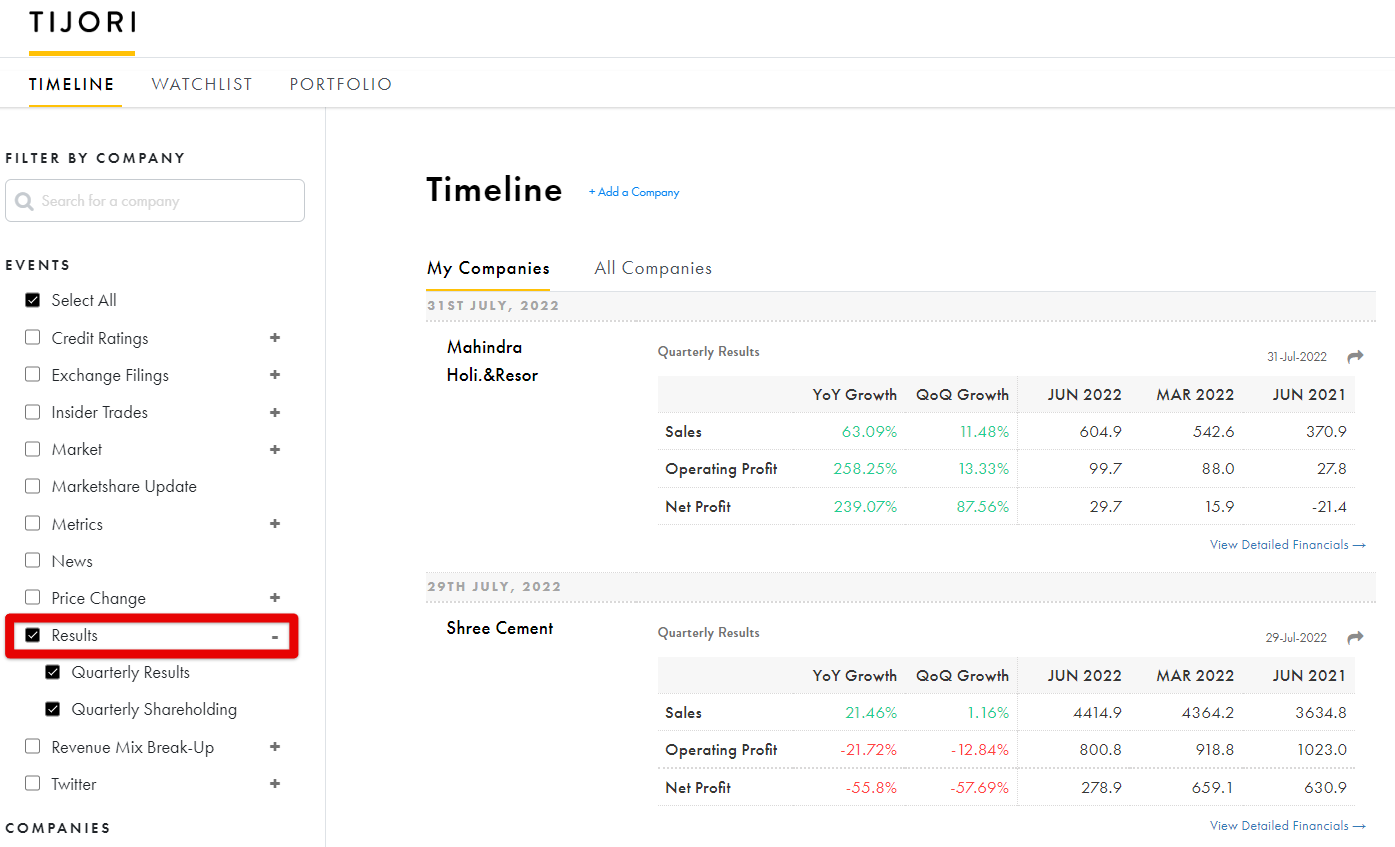This screenshot has height=847, width=1395.
Task: Click the Add a Company link
Action: click(634, 192)
